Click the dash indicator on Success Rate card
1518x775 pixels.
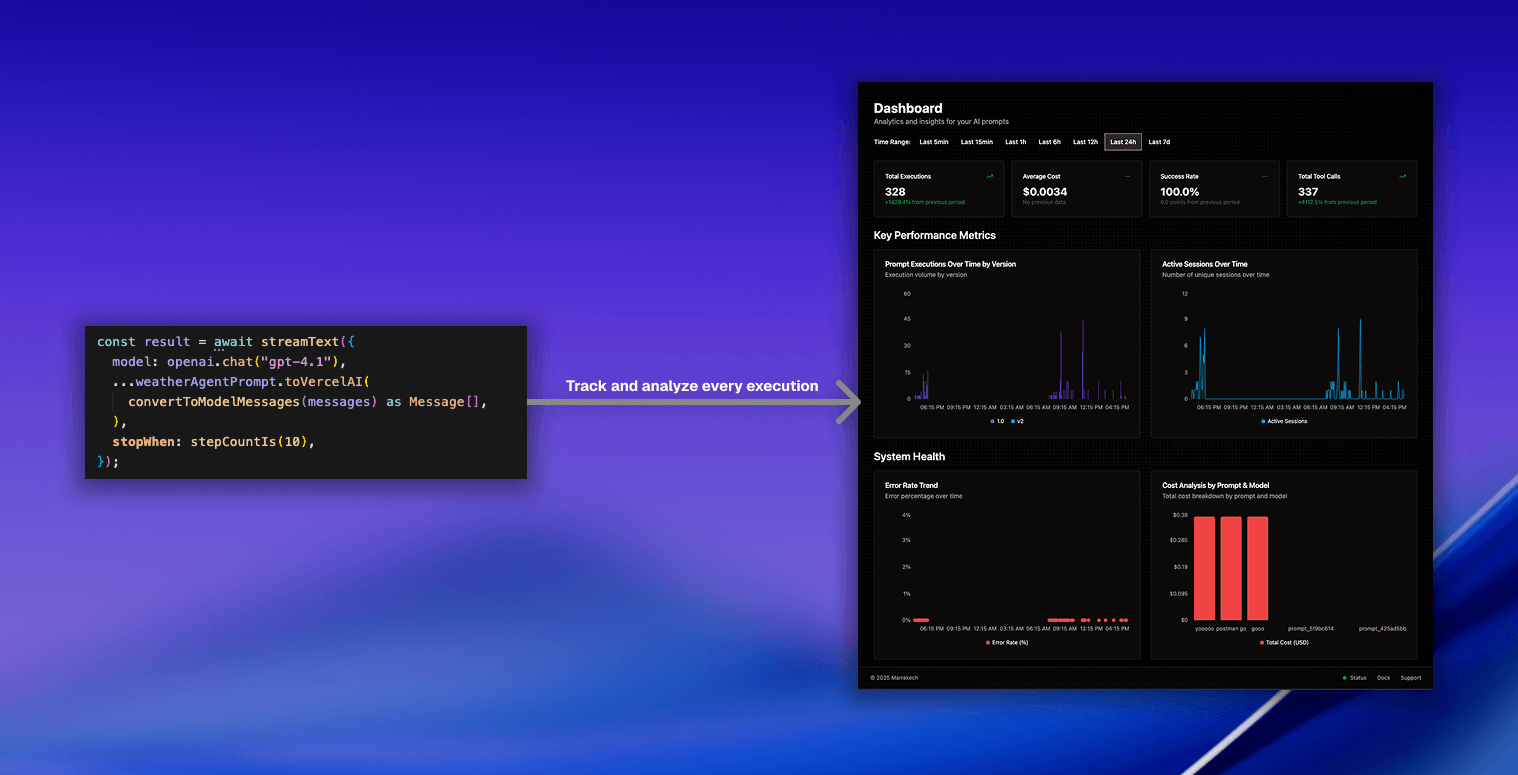(x=1264, y=176)
